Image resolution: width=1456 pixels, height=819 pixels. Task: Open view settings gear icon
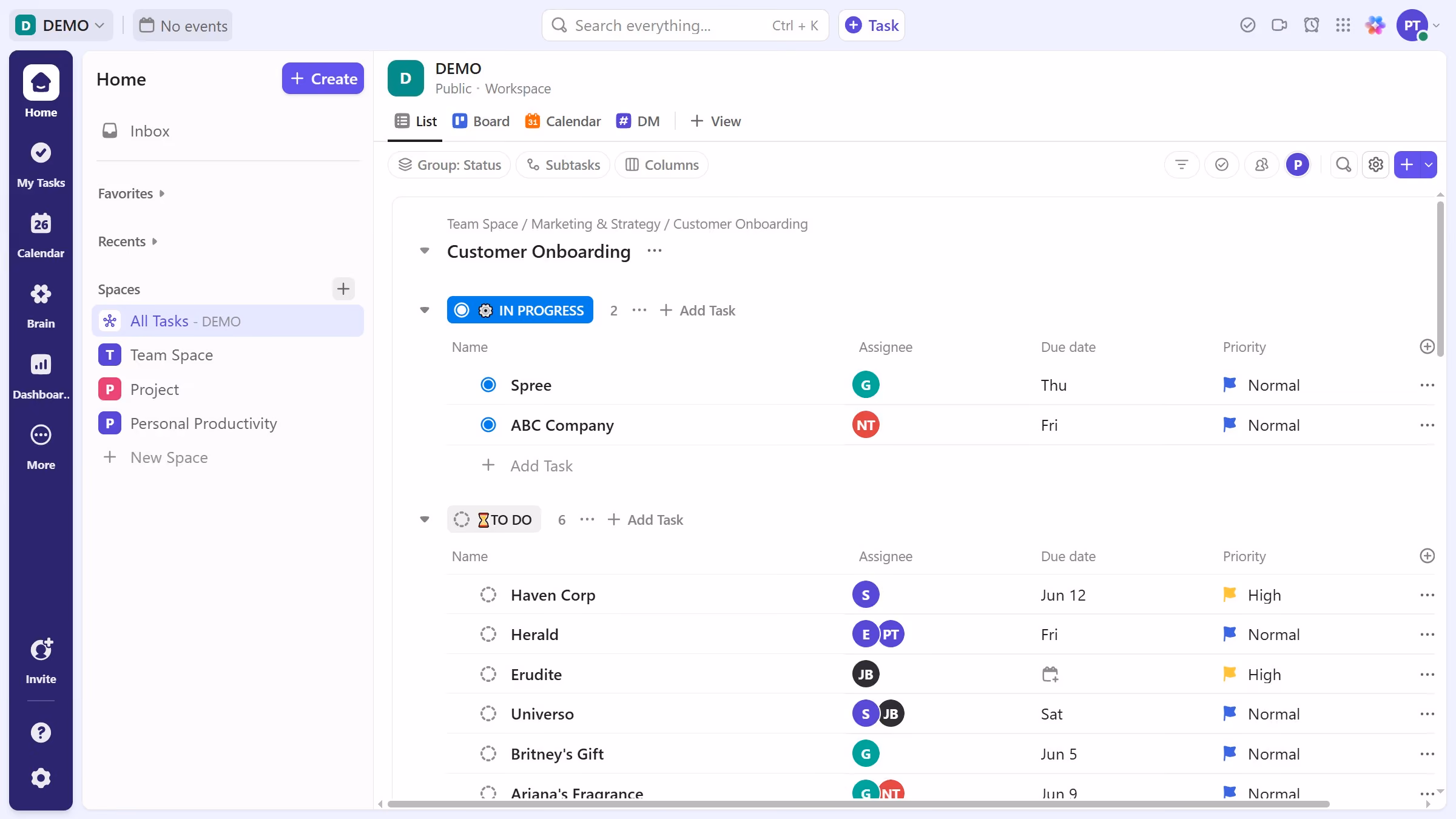pyautogui.click(x=1375, y=164)
